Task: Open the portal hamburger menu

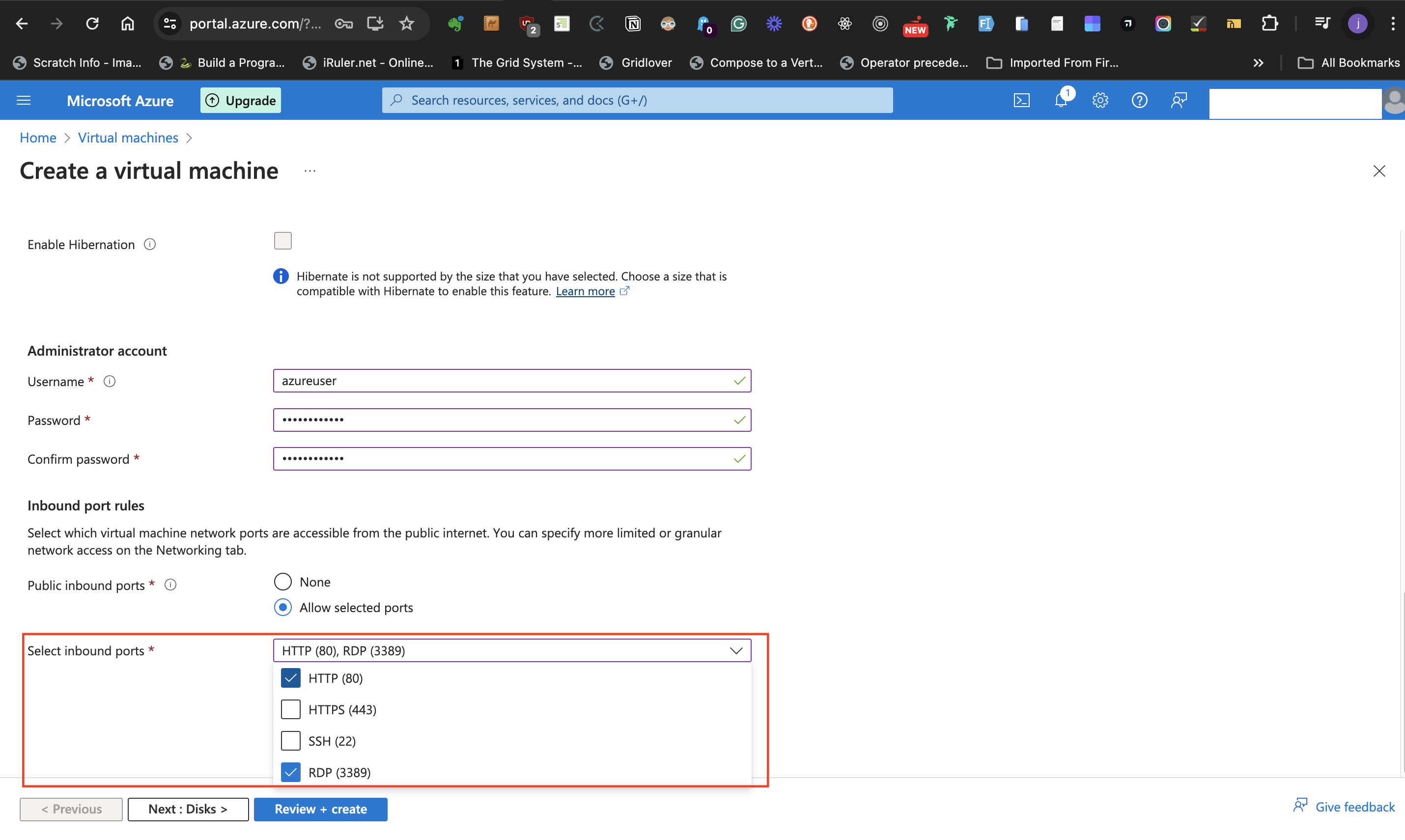Action: pos(23,100)
